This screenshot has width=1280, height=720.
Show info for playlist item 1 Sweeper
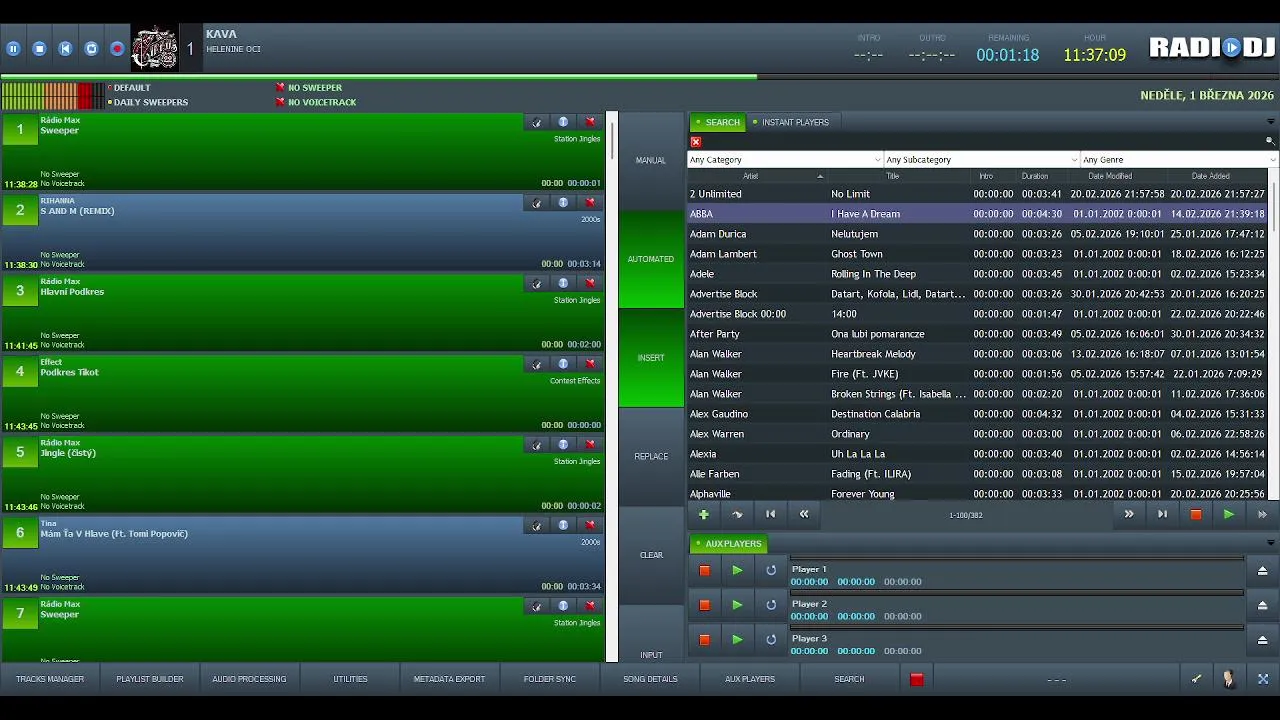pyautogui.click(x=563, y=122)
